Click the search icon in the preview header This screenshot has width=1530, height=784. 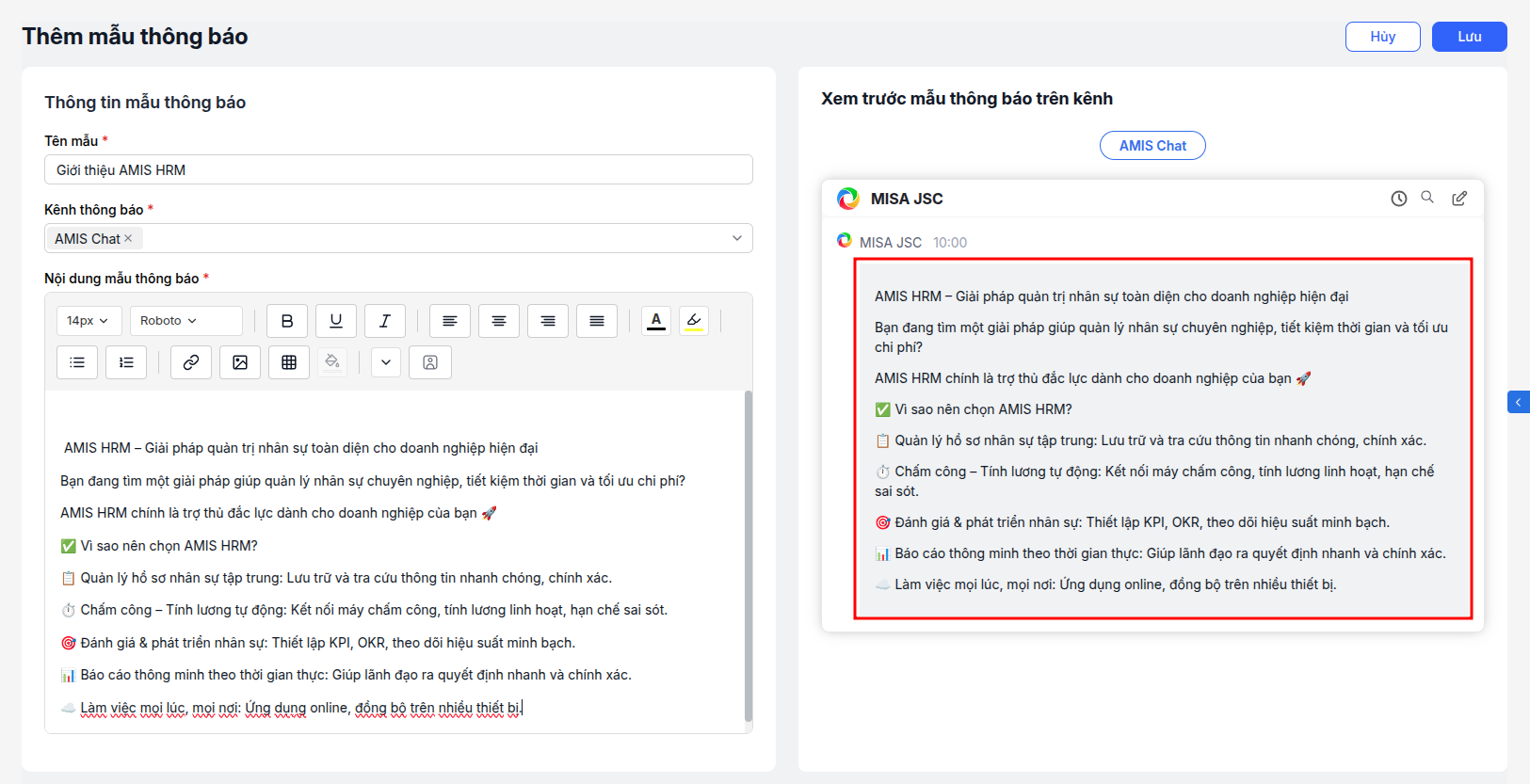pos(1428,198)
